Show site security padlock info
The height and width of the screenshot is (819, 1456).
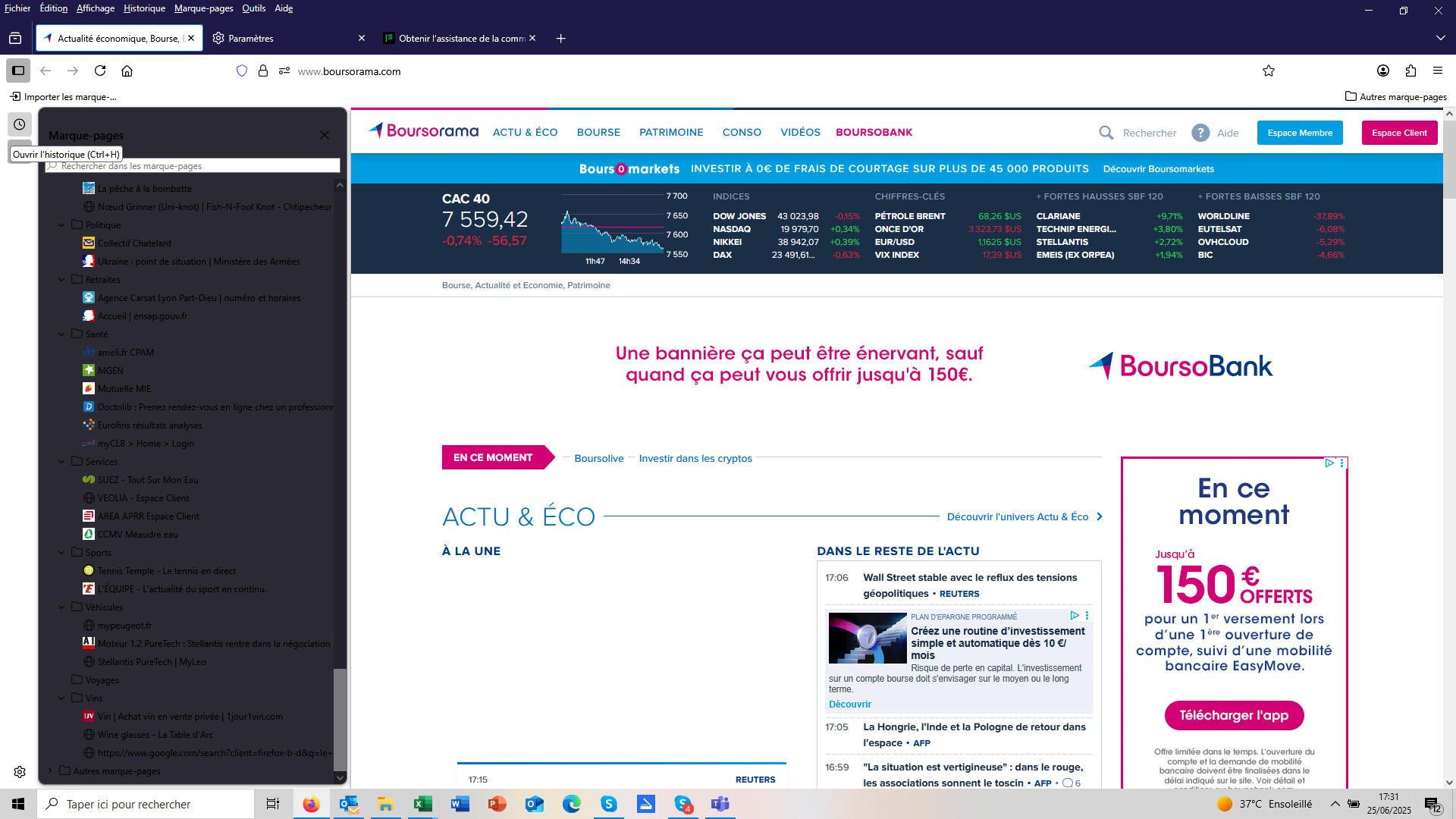click(263, 71)
